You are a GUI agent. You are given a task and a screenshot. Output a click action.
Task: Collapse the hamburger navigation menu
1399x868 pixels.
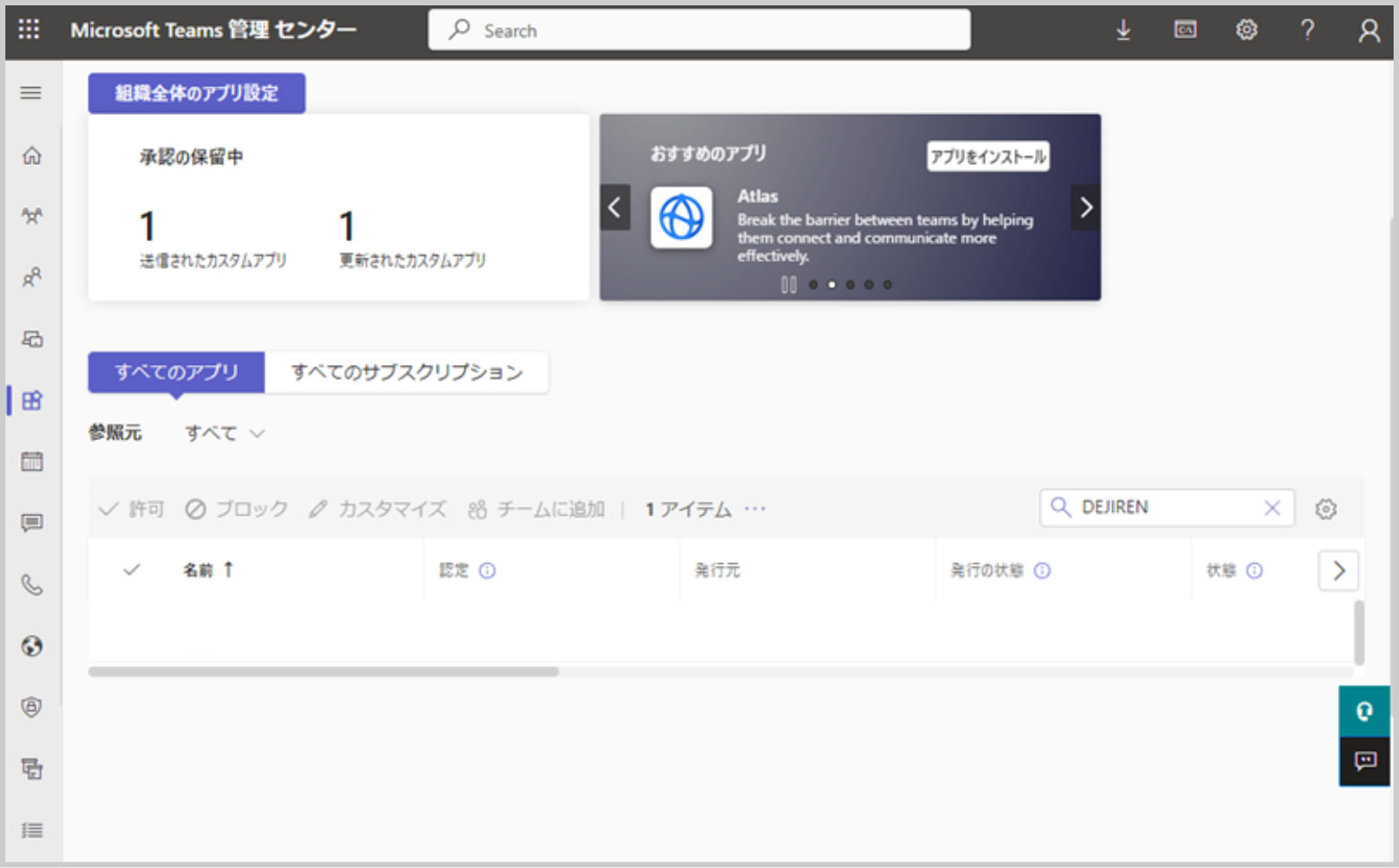[31, 93]
